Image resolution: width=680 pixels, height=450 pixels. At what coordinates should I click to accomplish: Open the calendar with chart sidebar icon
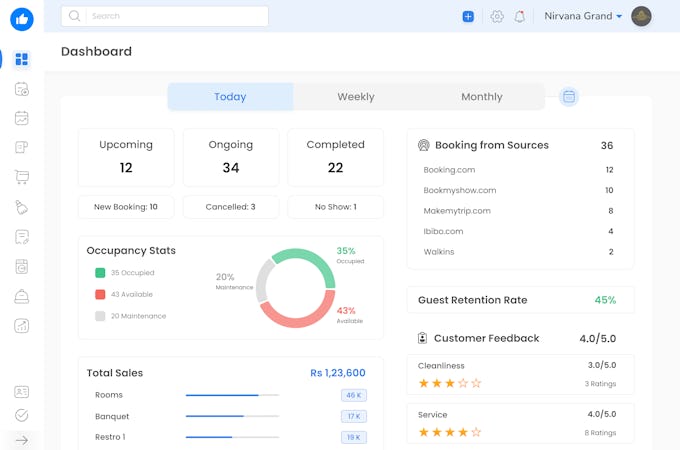[x=22, y=118]
